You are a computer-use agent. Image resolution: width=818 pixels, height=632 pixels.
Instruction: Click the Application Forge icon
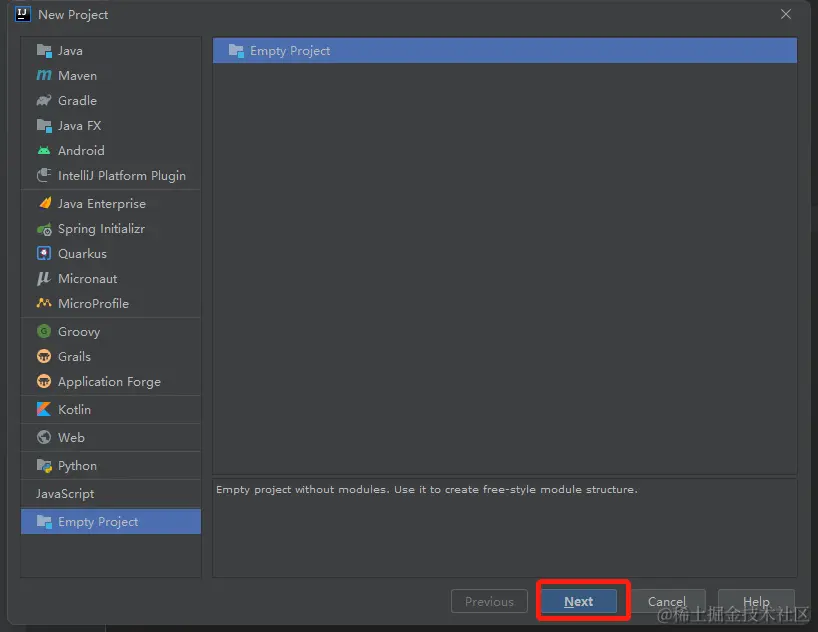point(44,381)
